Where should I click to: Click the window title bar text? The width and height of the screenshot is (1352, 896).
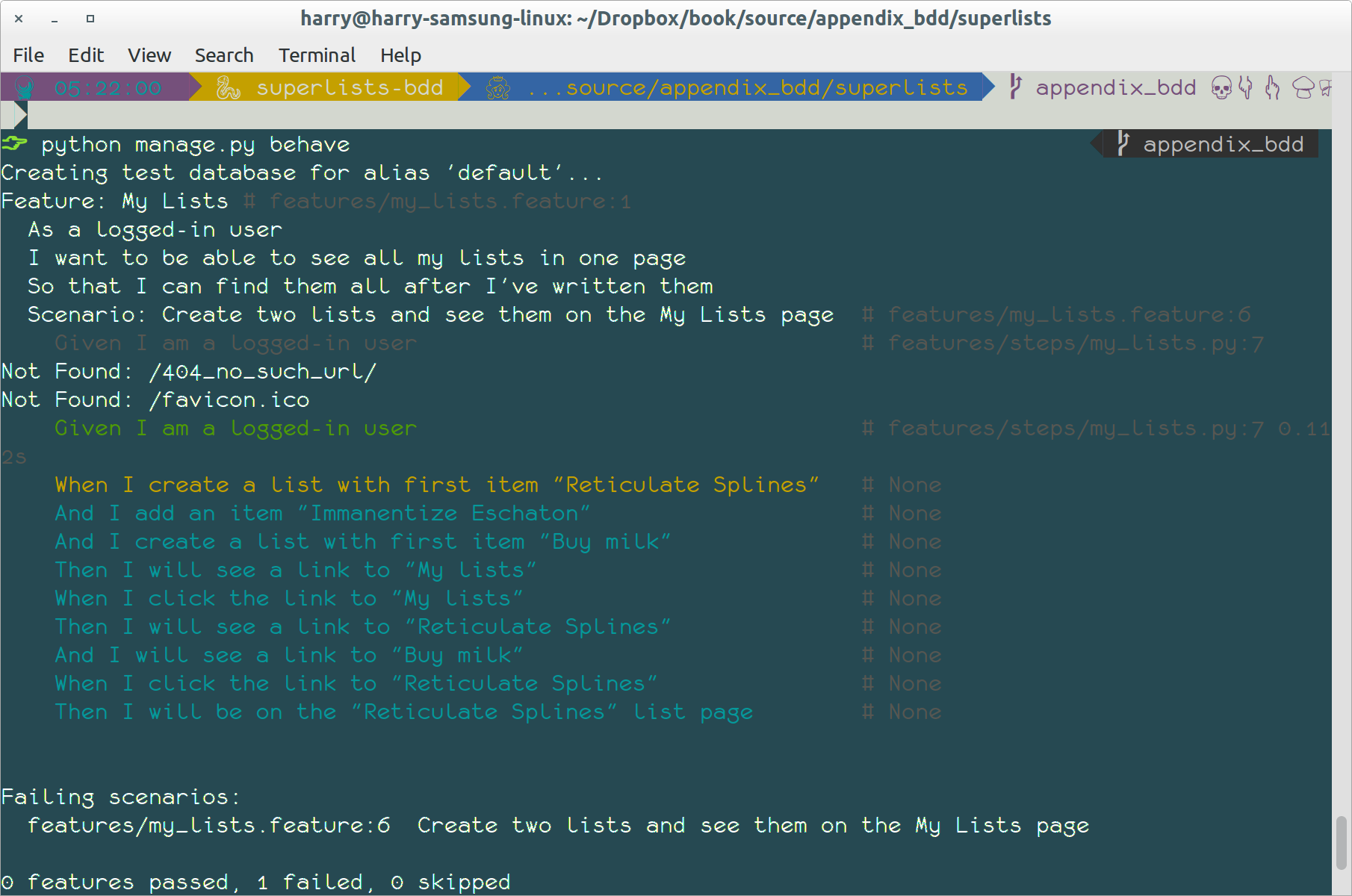click(x=675, y=19)
